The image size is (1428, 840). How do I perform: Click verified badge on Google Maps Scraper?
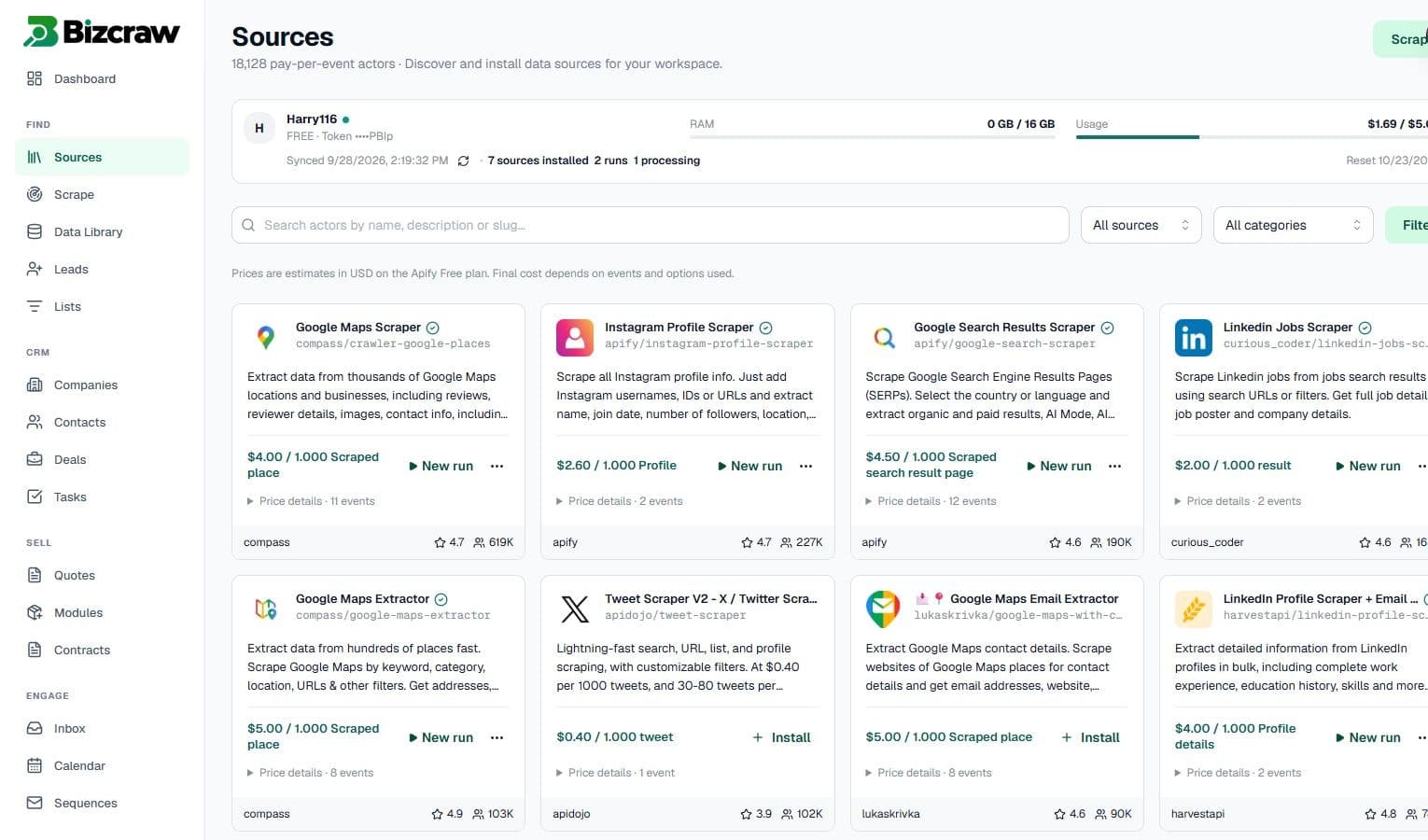[433, 328]
